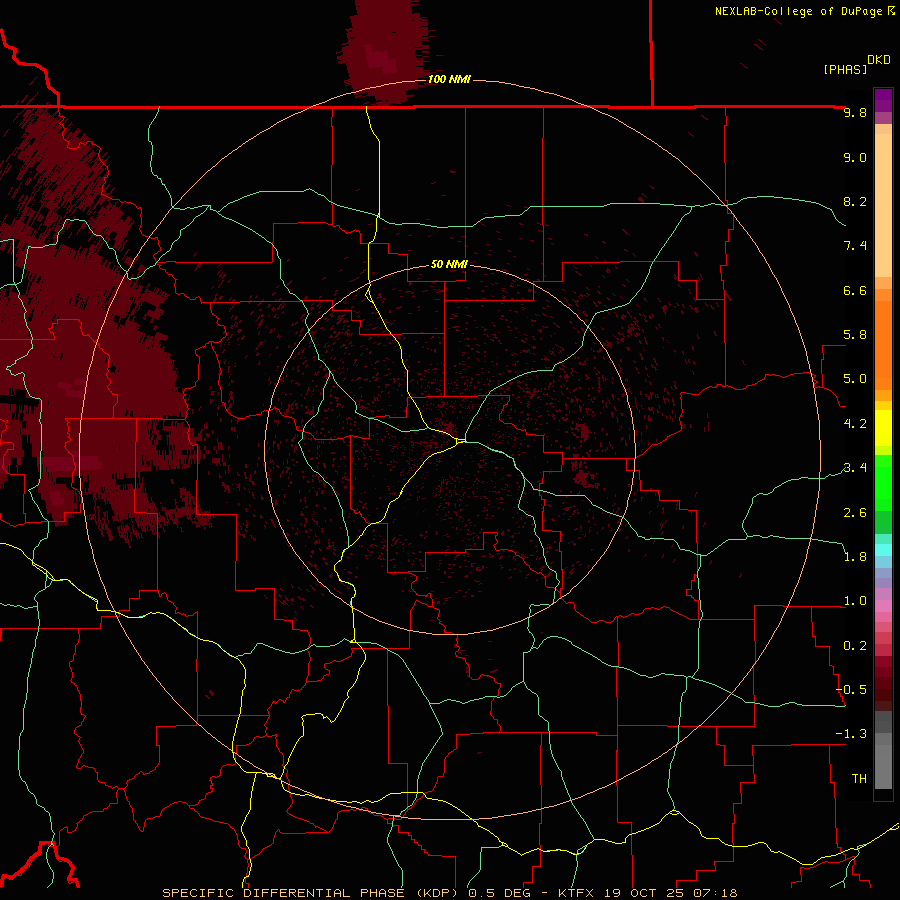The width and height of the screenshot is (900, 900).
Task: Click the [PHAS] units label
Action: 845,69
